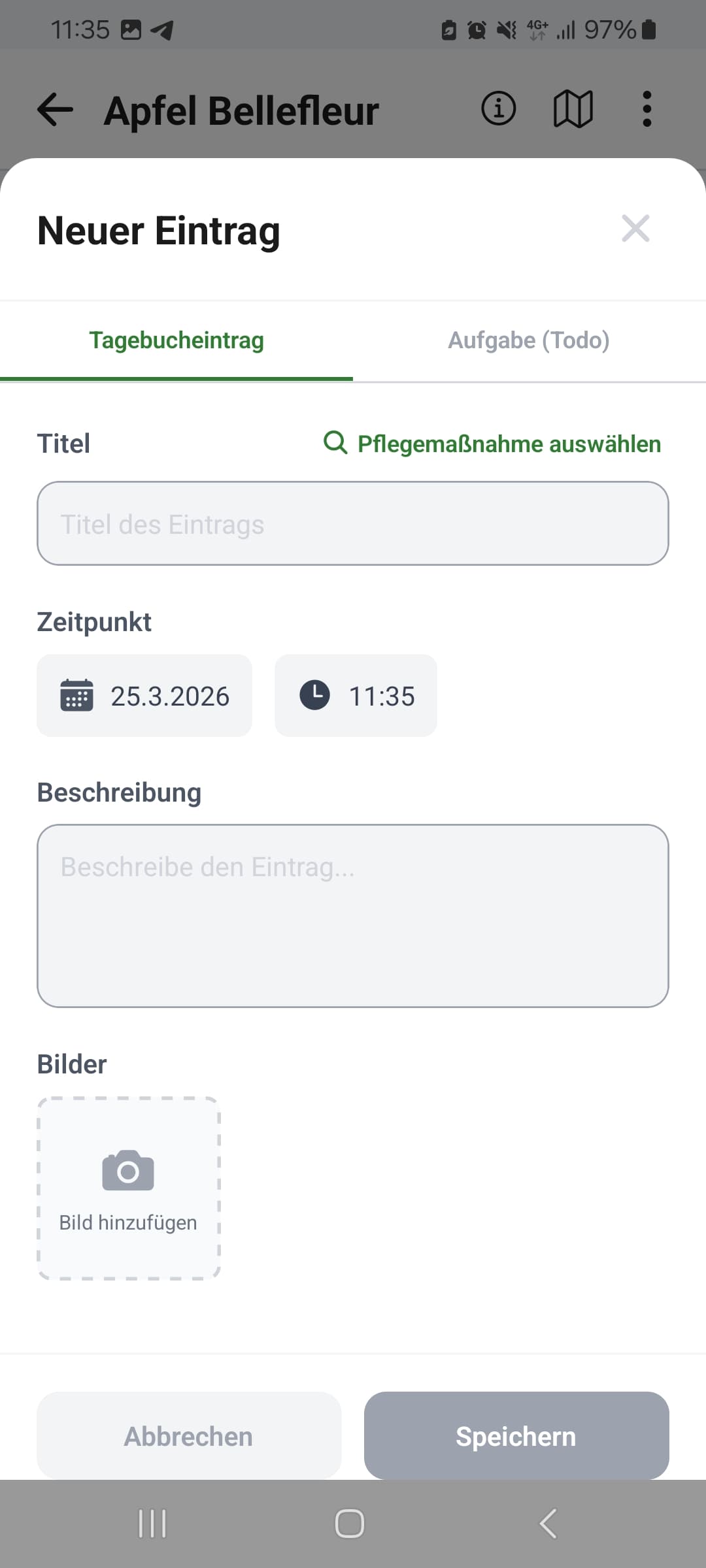706x1568 pixels.
Task: Tap the camera icon to add image
Action: pos(128,1171)
